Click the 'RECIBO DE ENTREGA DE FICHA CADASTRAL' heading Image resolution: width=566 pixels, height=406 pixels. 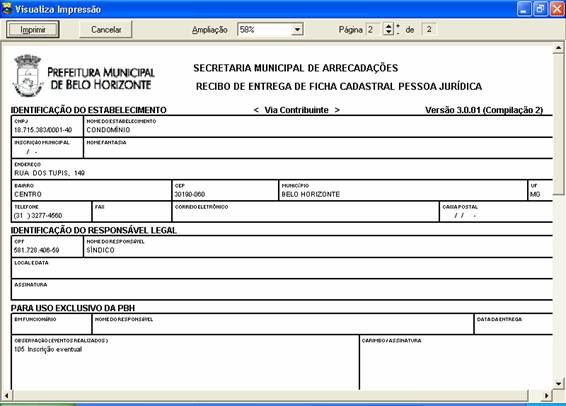point(296,87)
